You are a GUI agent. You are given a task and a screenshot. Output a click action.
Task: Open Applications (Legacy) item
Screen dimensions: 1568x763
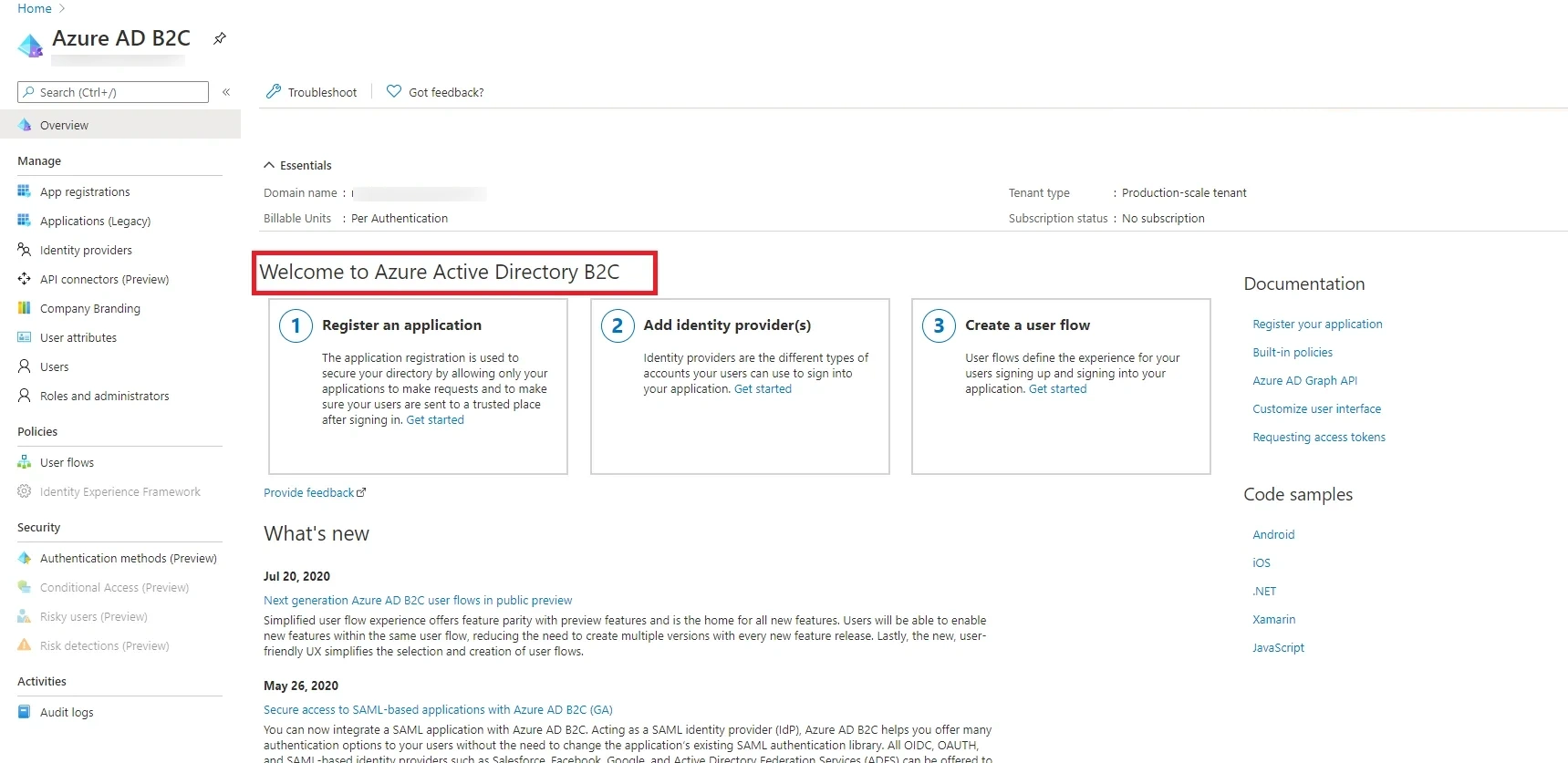(x=95, y=221)
